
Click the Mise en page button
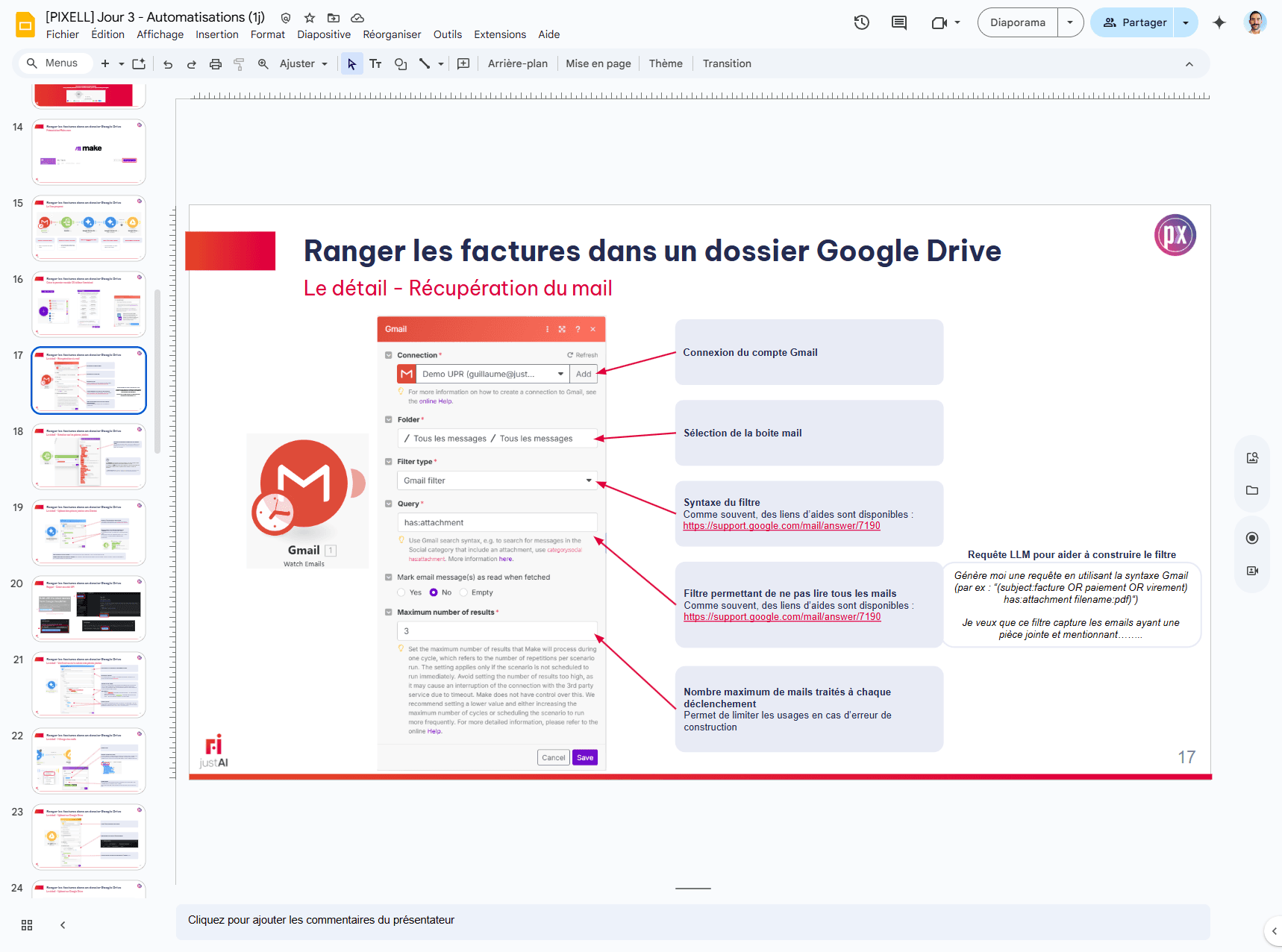598,64
